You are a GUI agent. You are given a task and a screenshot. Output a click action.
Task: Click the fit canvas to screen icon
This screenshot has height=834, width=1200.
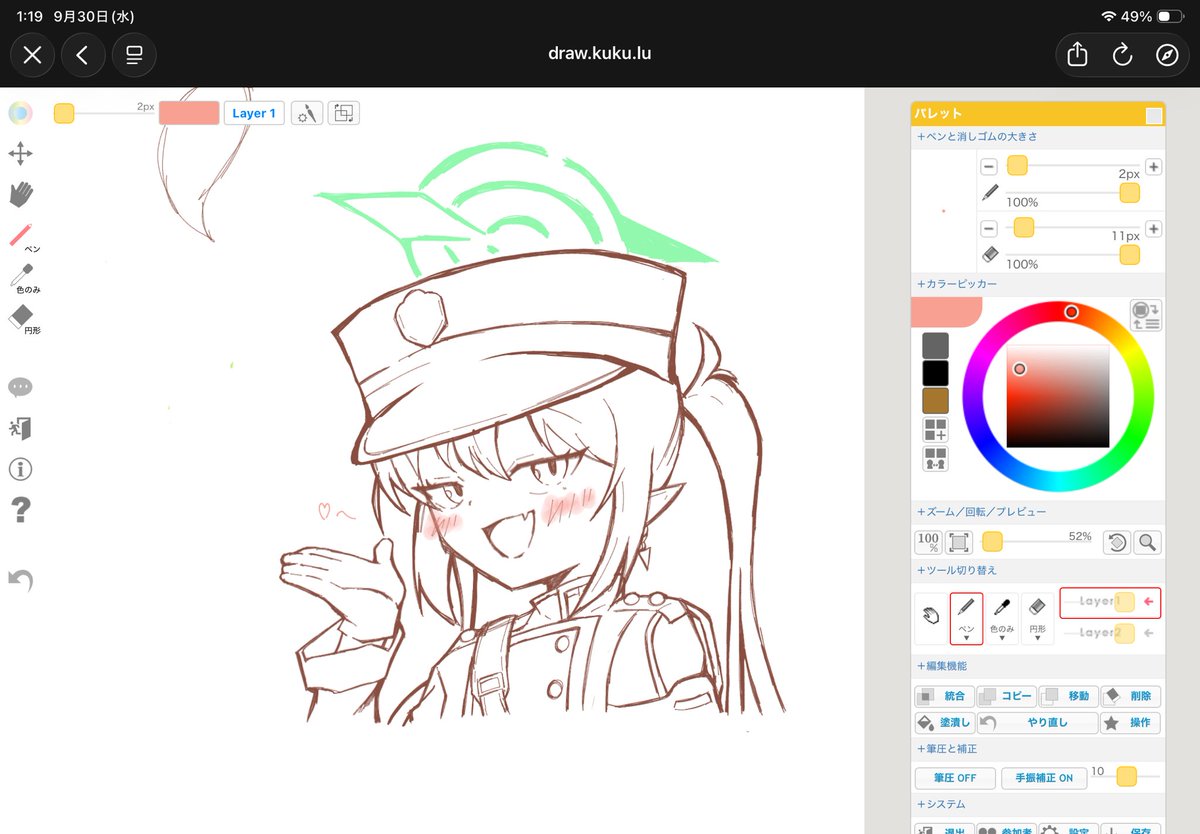click(x=959, y=542)
